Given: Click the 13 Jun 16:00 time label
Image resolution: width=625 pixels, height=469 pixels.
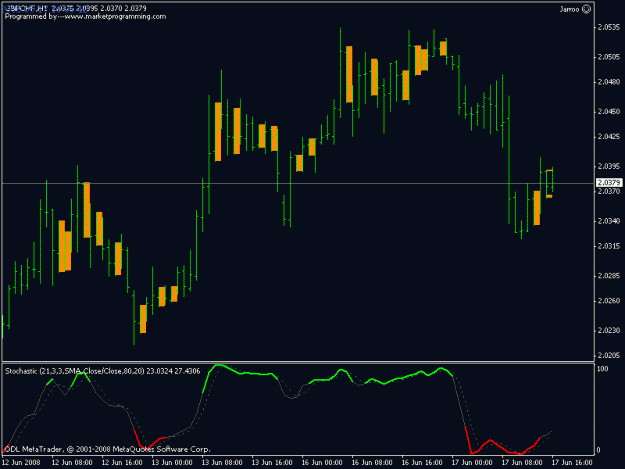Looking at the screenshot, I should click(x=272, y=462).
